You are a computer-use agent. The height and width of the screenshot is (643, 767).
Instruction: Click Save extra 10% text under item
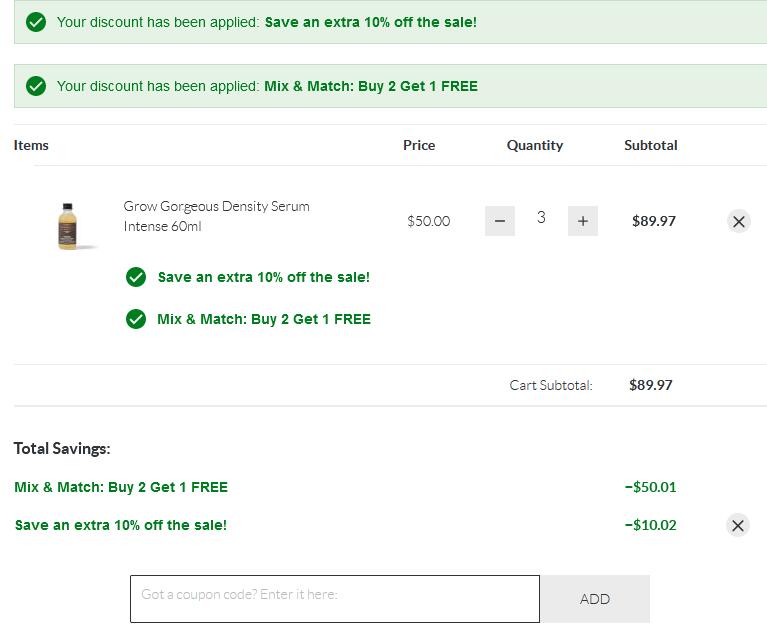[264, 277]
